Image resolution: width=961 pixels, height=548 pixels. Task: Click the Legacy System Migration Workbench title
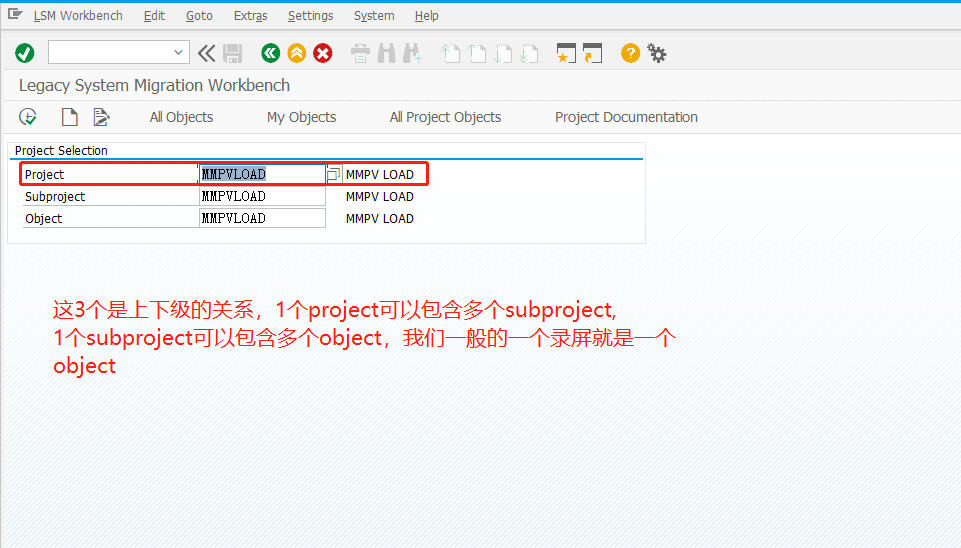[154, 85]
